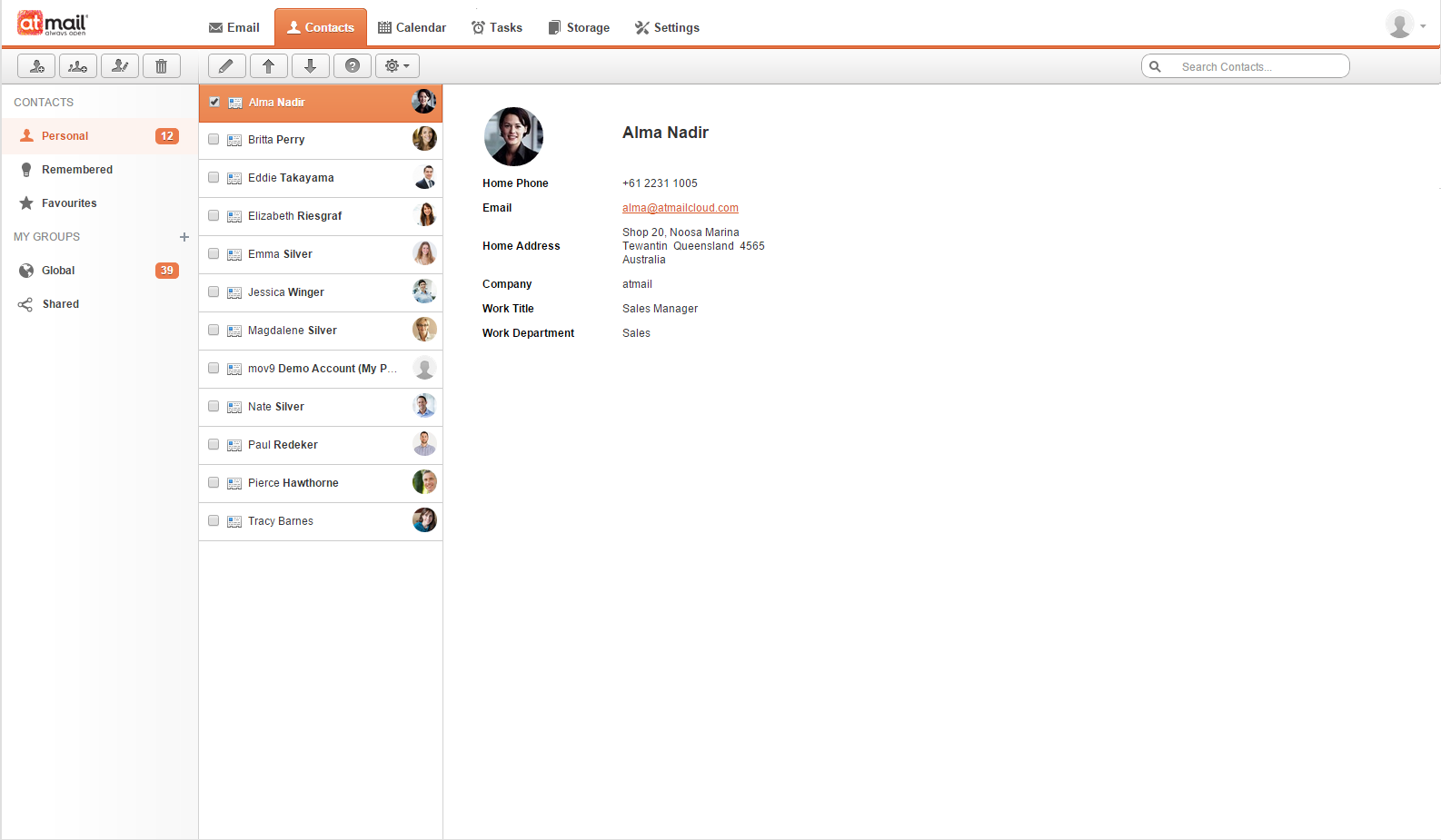Open Tracy Barnes contact

(x=321, y=521)
